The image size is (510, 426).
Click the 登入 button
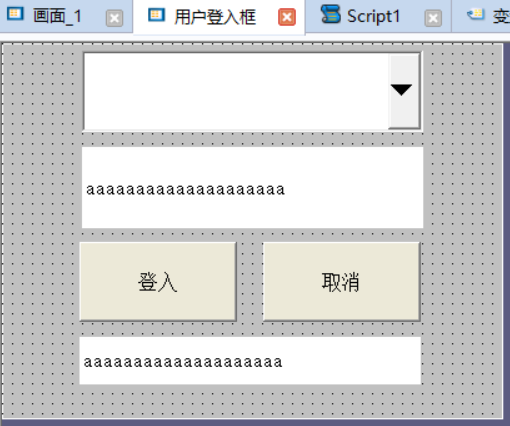point(158,282)
